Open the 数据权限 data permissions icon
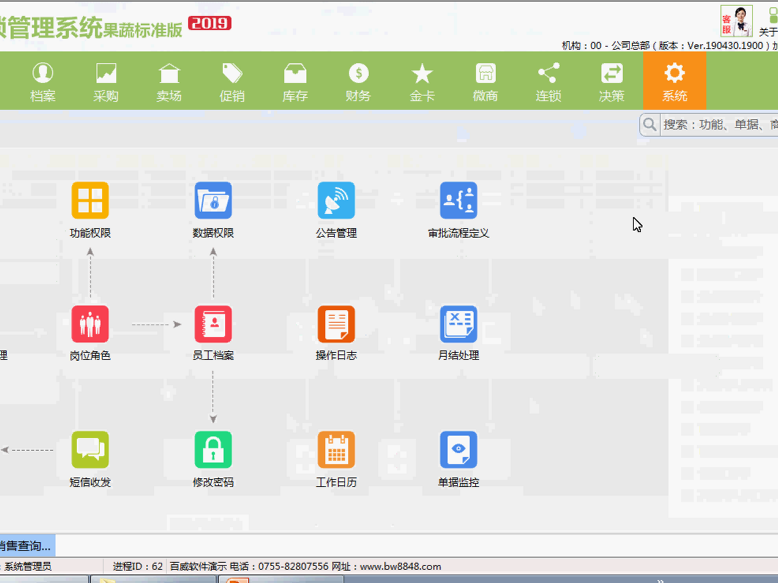Image resolution: width=778 pixels, height=583 pixels. coord(213,201)
